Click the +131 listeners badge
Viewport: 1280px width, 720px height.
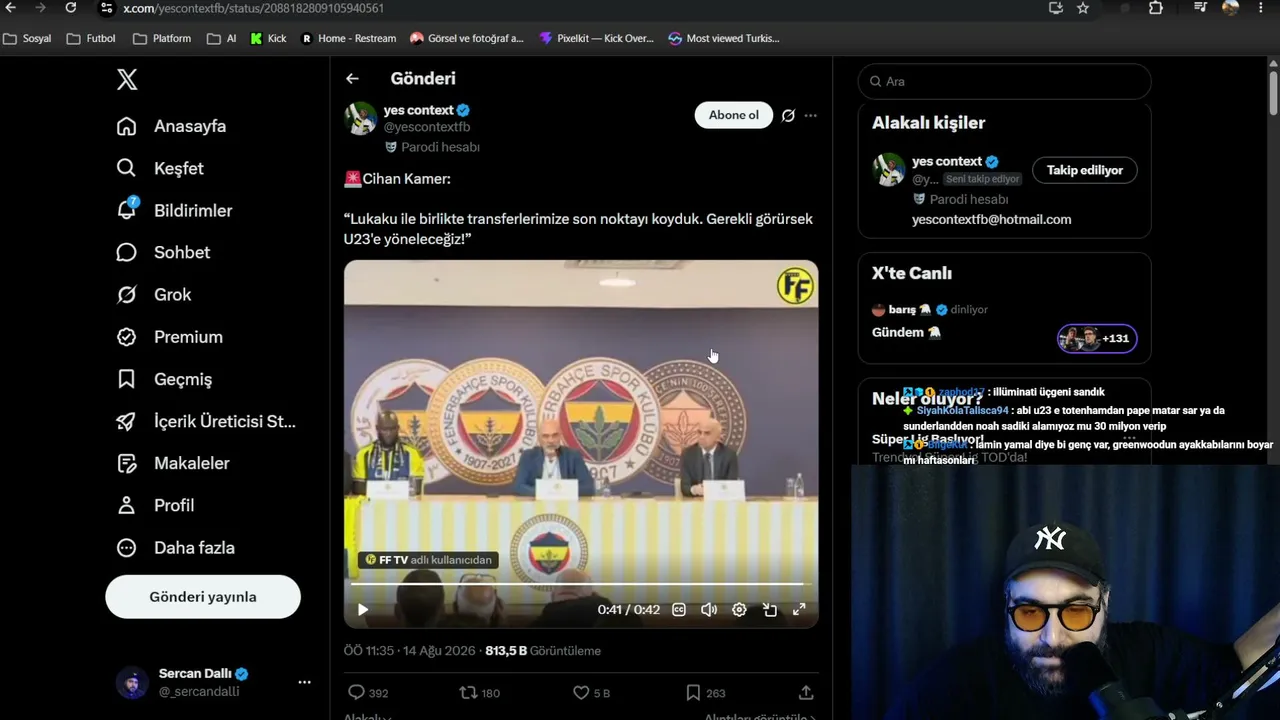click(1097, 339)
